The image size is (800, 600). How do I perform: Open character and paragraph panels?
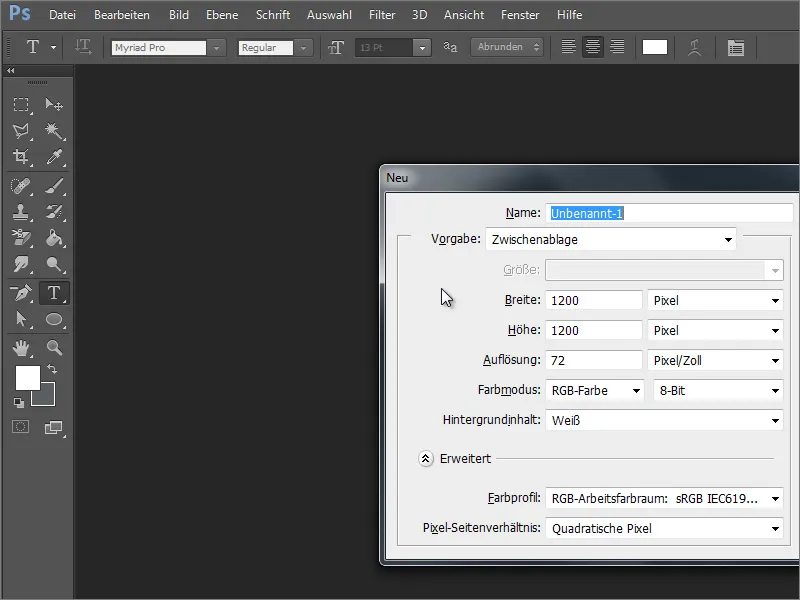pyautogui.click(x=735, y=47)
